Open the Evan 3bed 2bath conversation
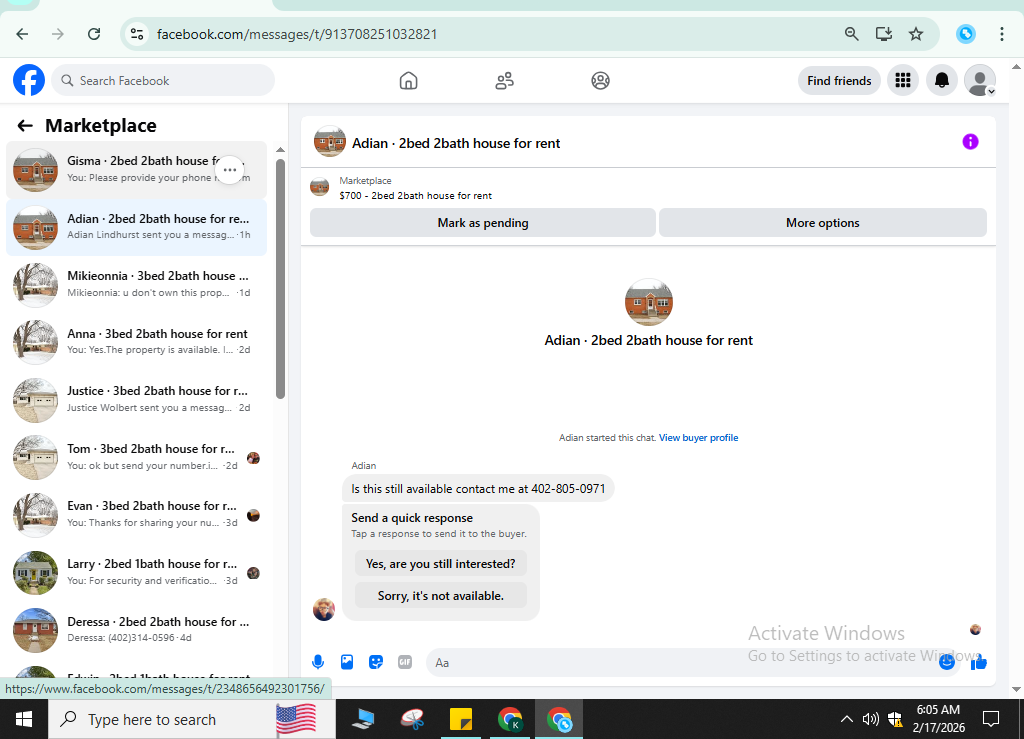The height and width of the screenshot is (739, 1024). tap(136, 514)
